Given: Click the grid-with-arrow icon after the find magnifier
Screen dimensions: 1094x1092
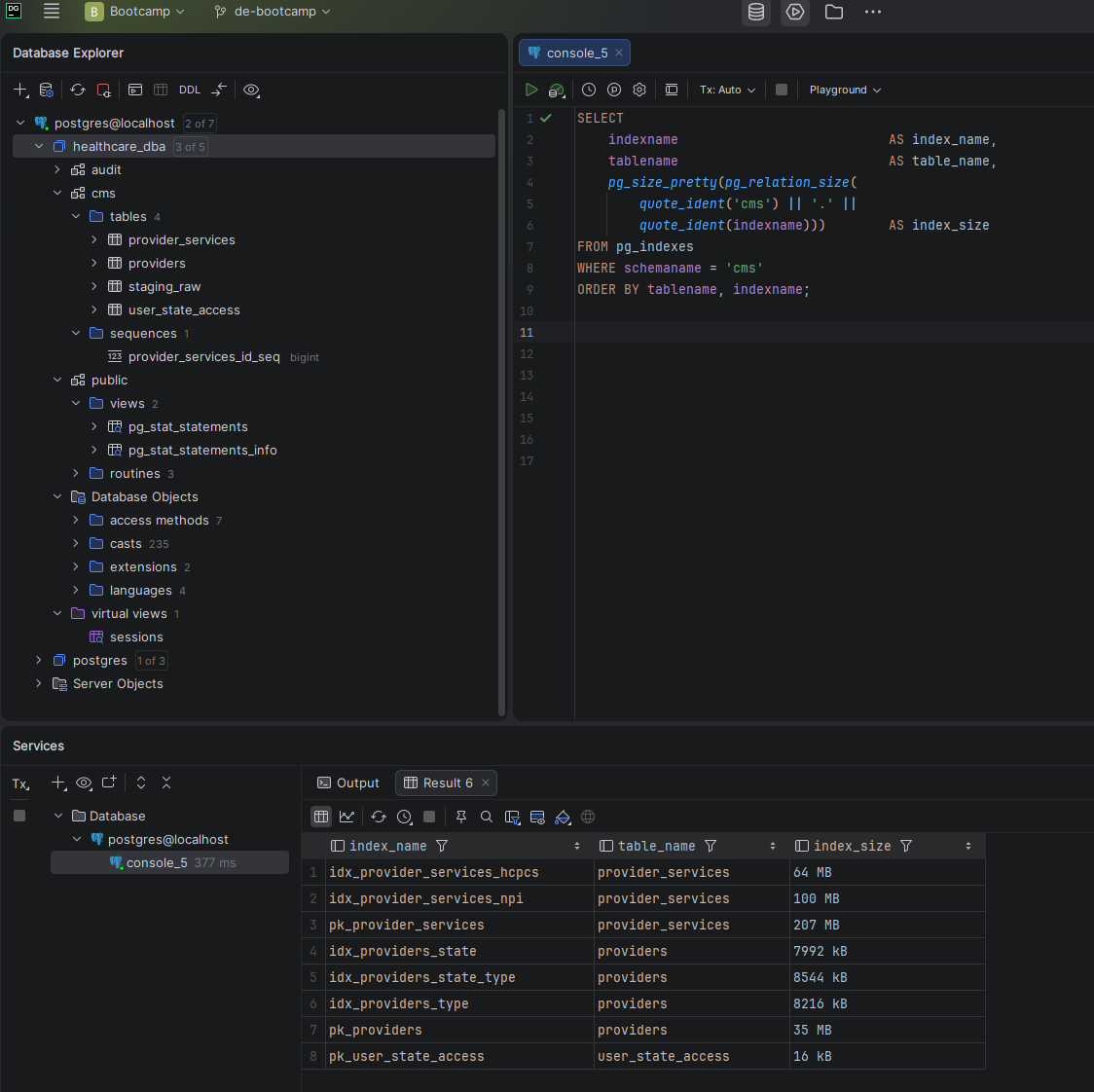Looking at the screenshot, I should [512, 817].
